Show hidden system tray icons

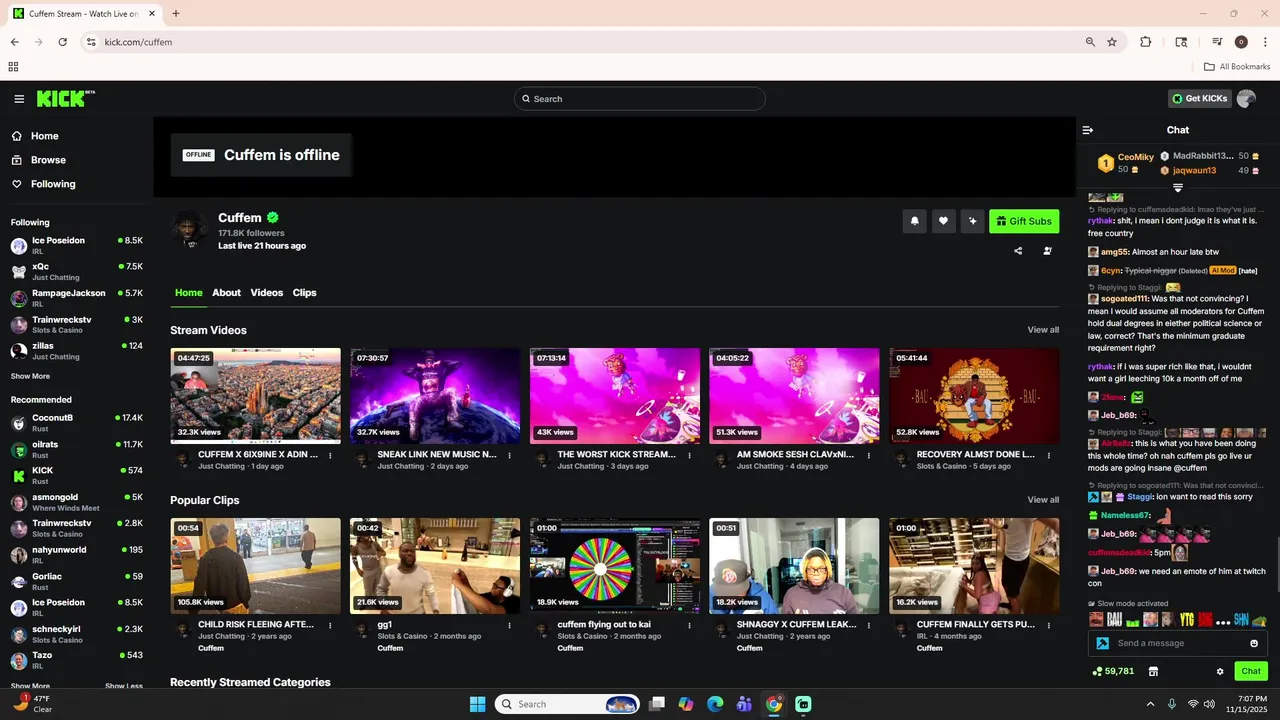point(1150,704)
